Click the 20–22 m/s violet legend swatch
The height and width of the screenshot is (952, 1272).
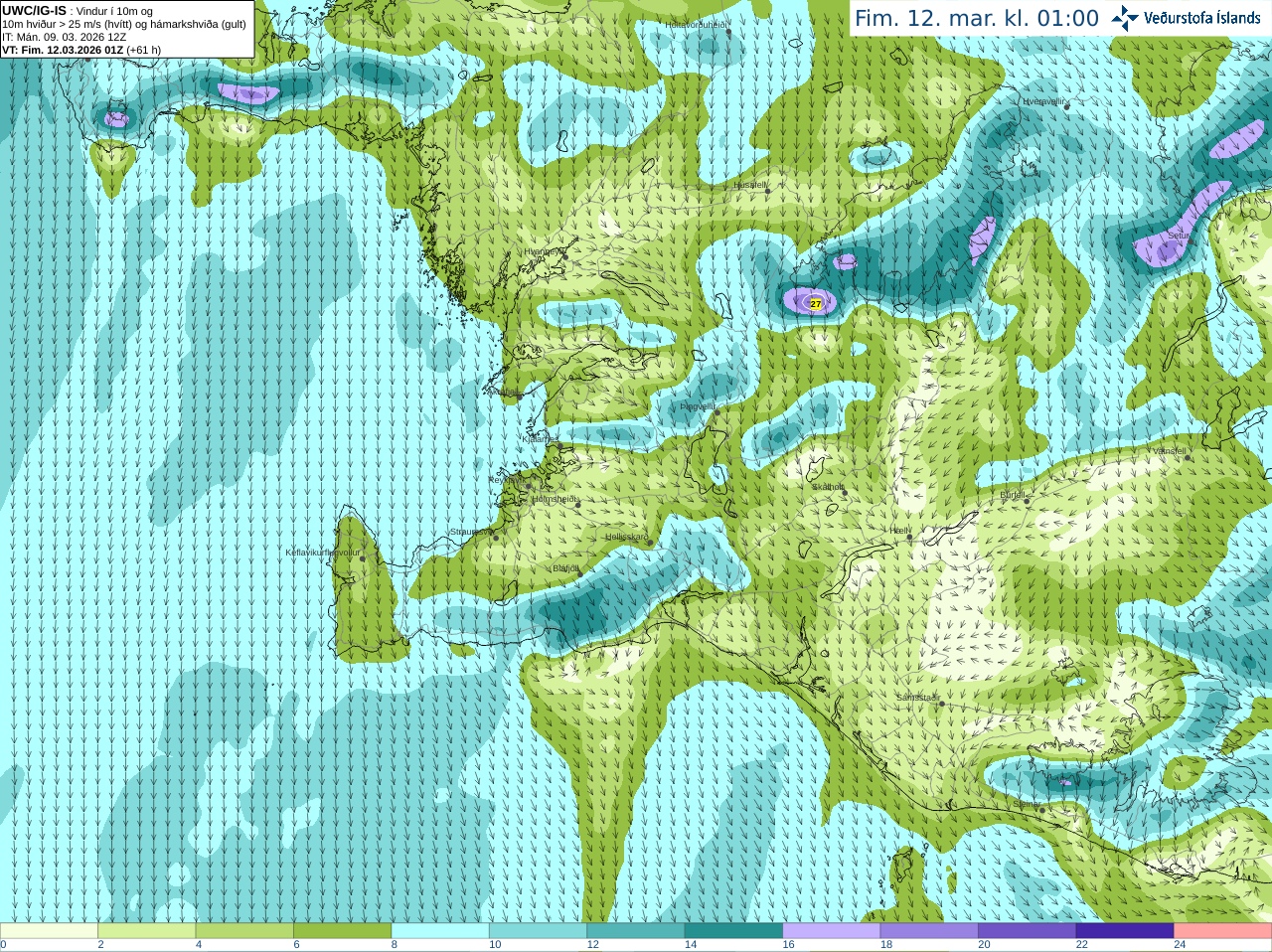pyautogui.click(x=1028, y=931)
